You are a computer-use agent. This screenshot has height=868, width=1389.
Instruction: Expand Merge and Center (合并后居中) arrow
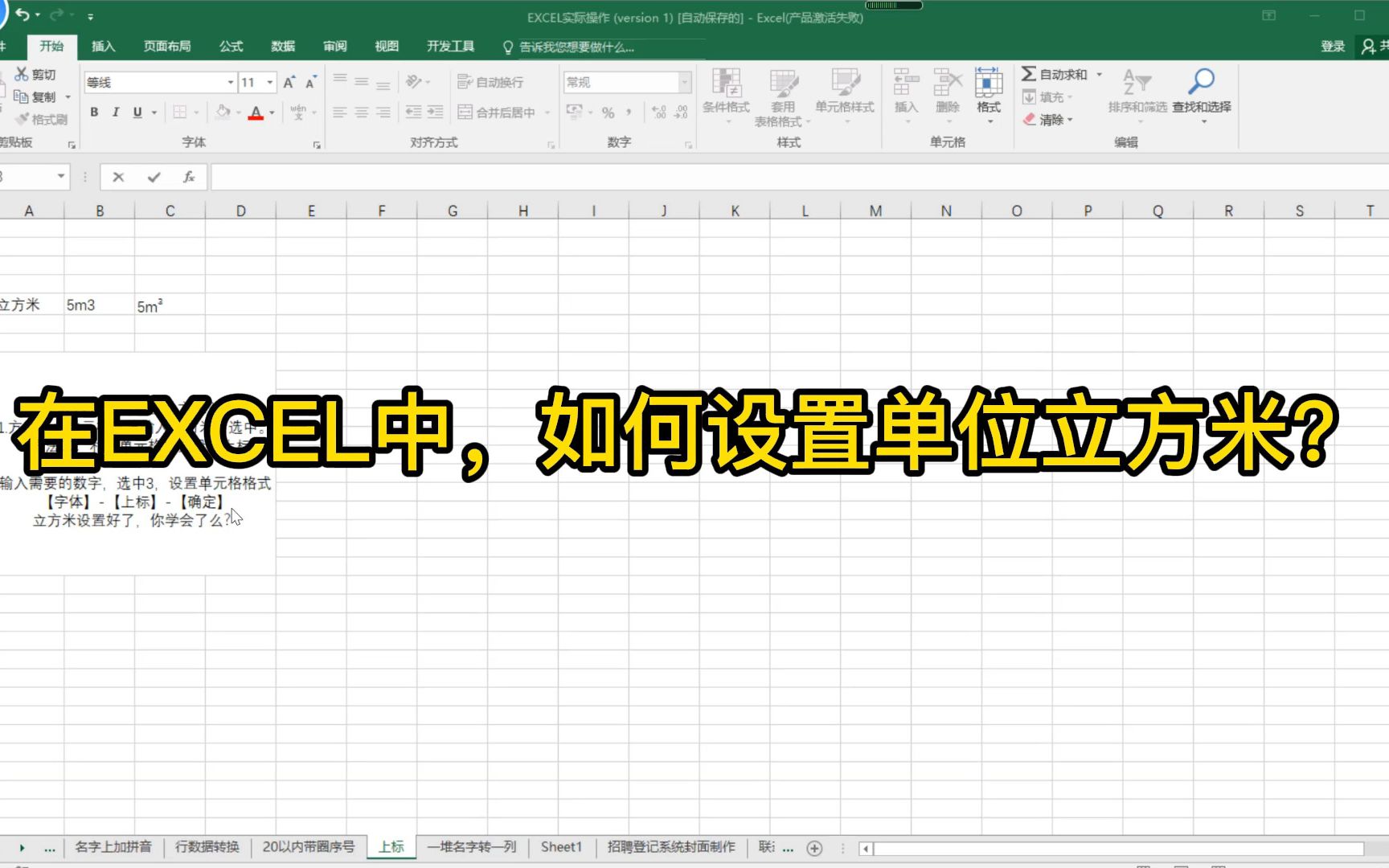coord(547,113)
